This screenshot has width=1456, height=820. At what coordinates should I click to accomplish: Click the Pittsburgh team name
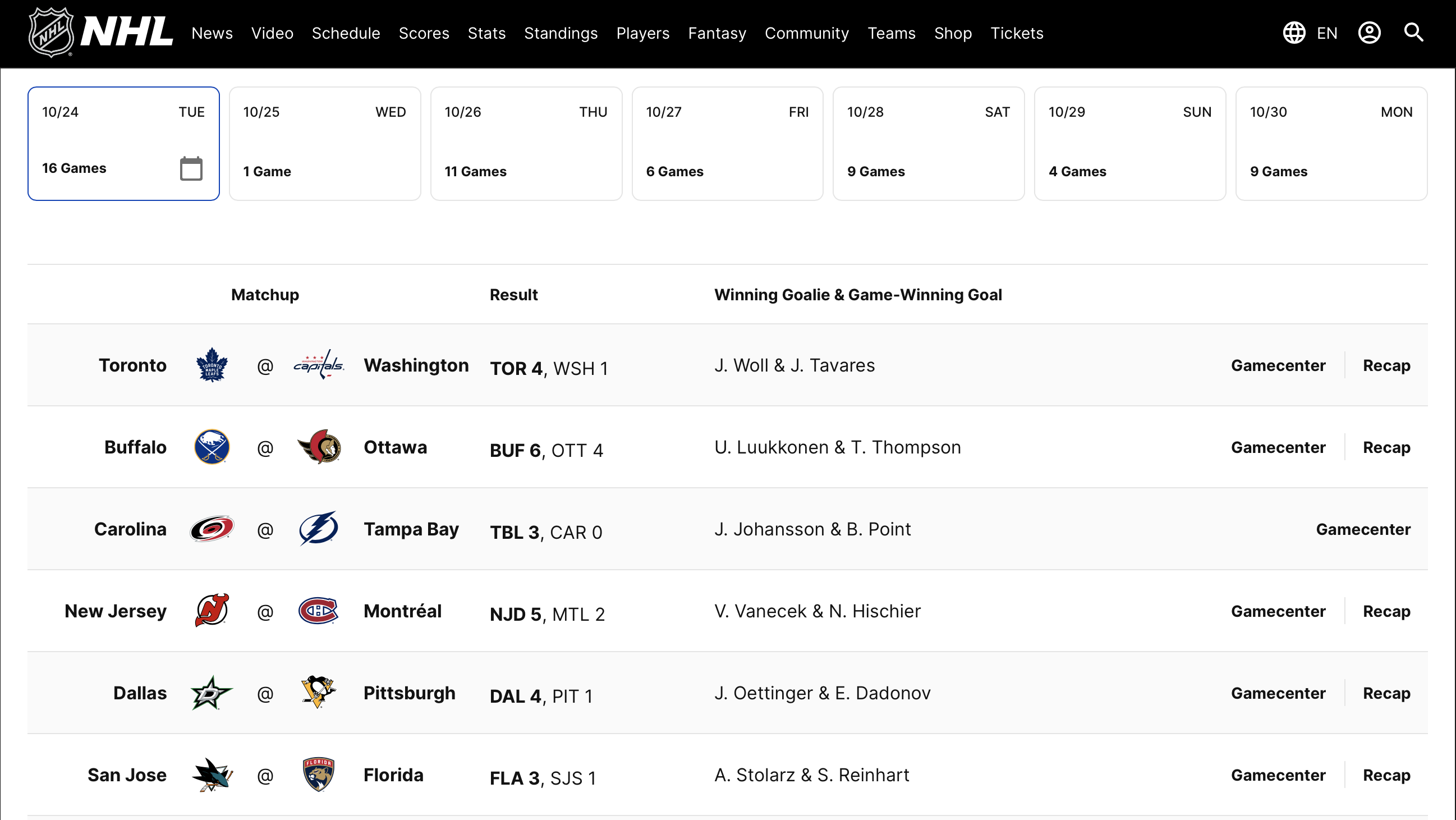coord(409,694)
